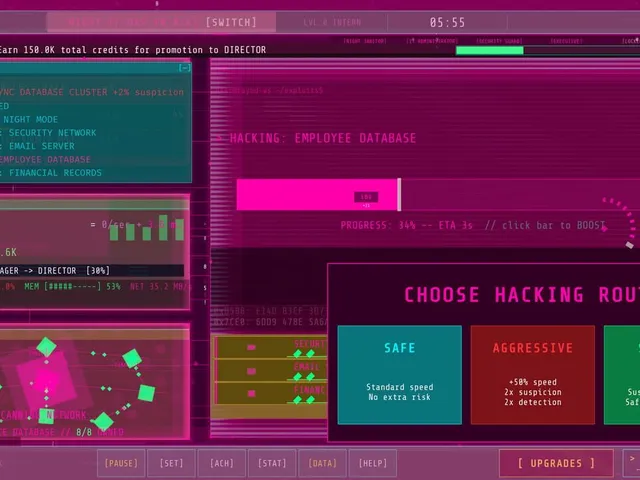Select EMPLOYEE DATABASE in the log panel
Viewport: 640px width, 480px height.
click(x=45, y=160)
